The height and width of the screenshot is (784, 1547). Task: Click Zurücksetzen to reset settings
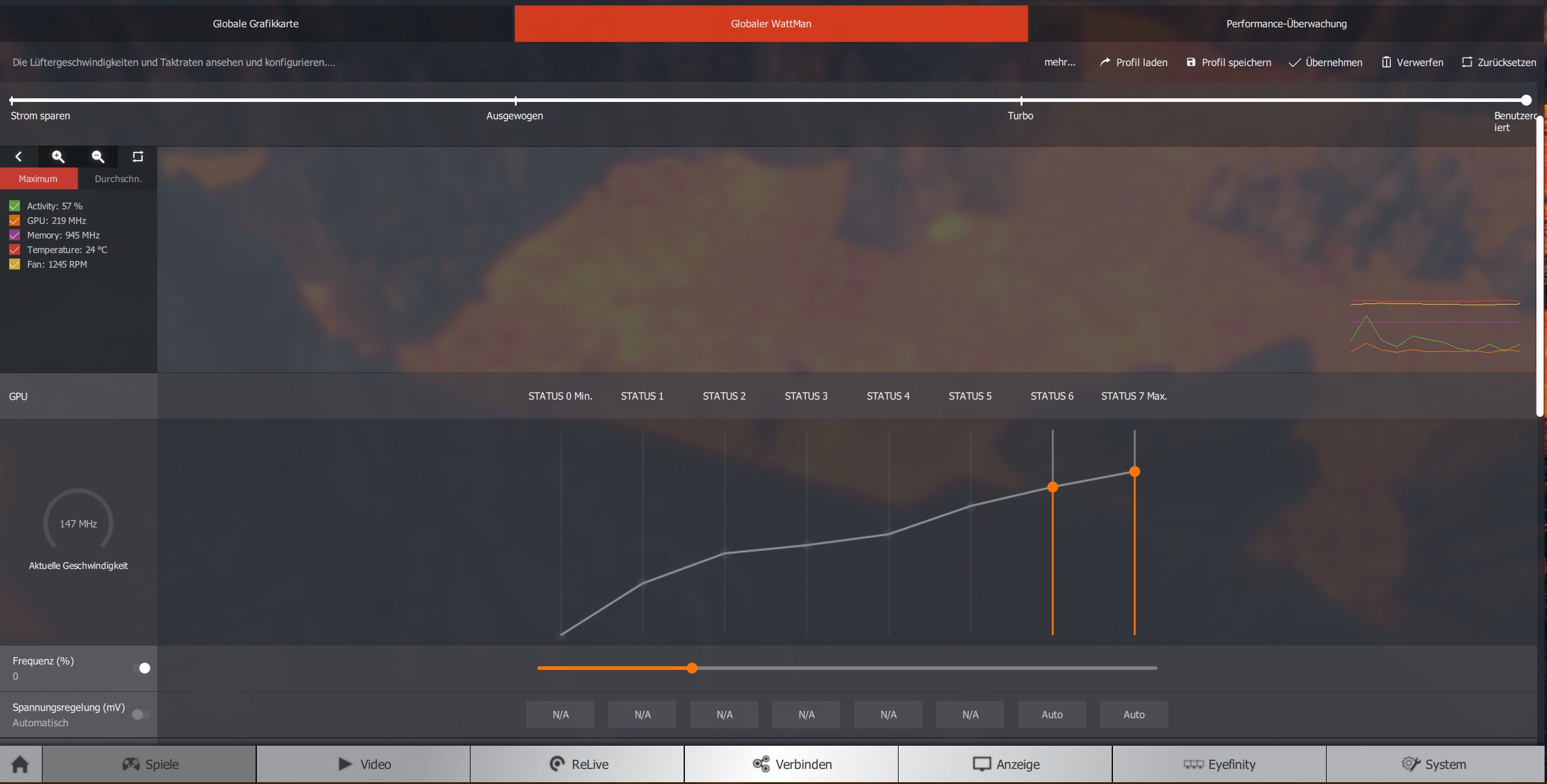(1498, 62)
